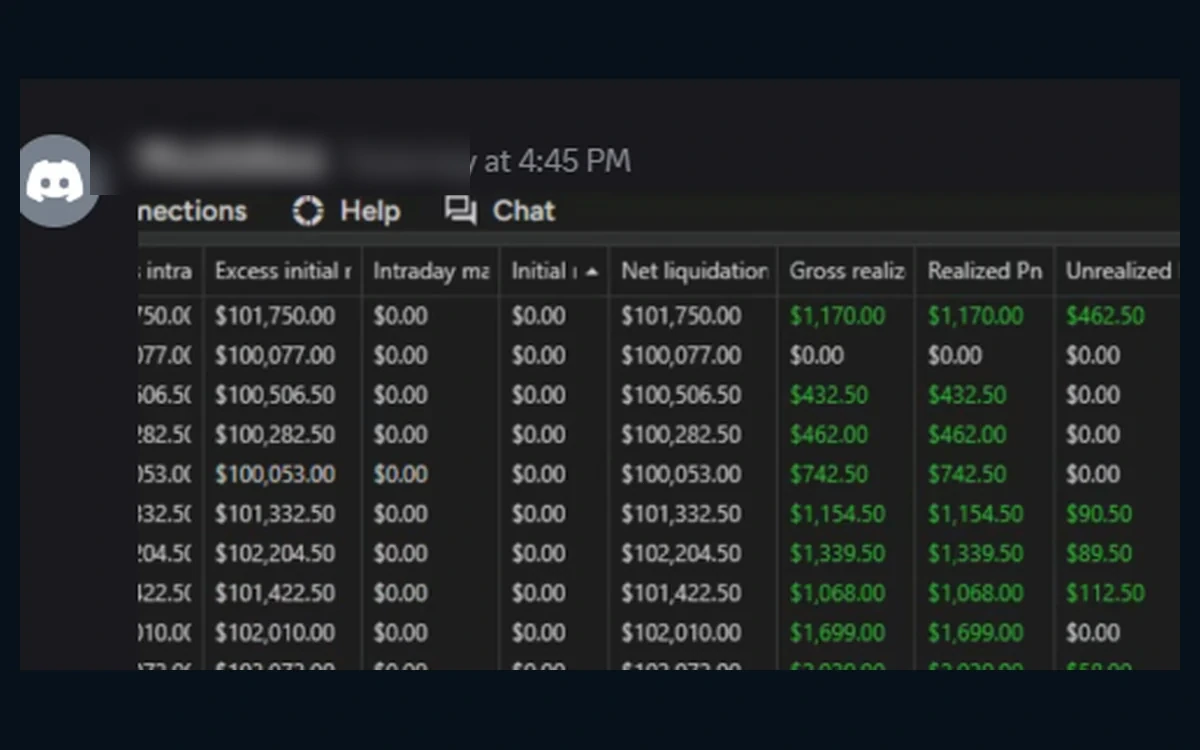1200x750 pixels.
Task: Select Net liquidation cell $101,750.00
Action: point(681,316)
